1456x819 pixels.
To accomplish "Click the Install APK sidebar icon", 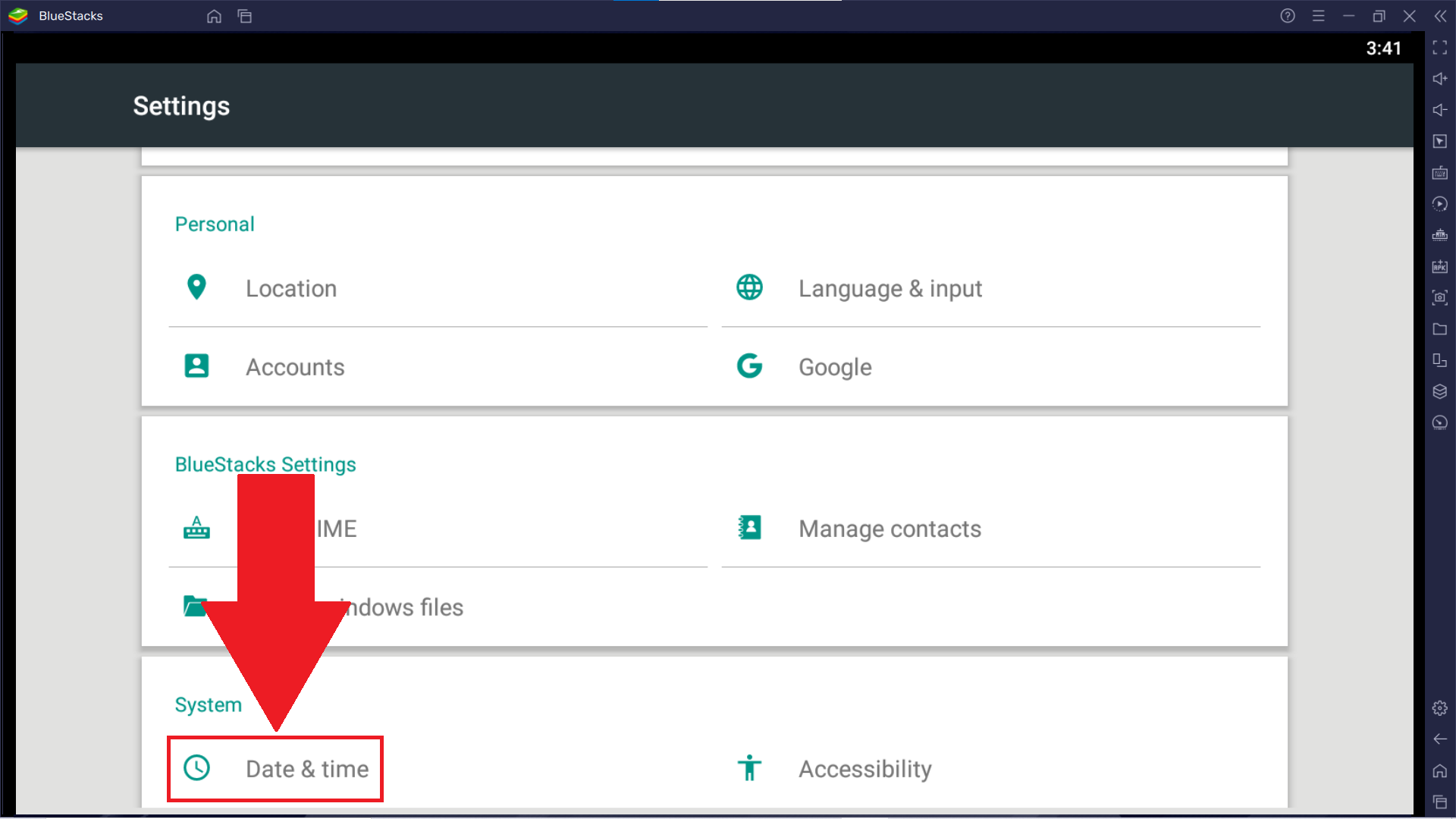I will [1440, 267].
